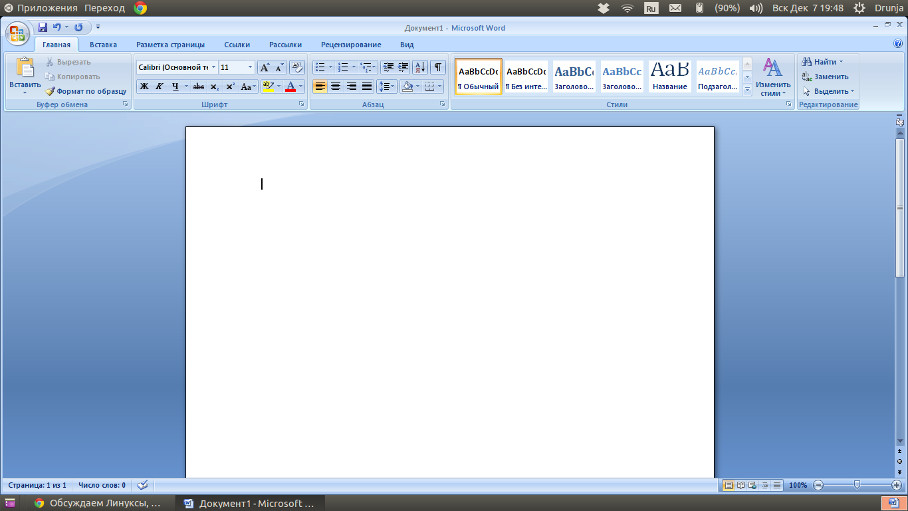Click Найти to find text
The image size is (908, 511).
[x=822, y=62]
